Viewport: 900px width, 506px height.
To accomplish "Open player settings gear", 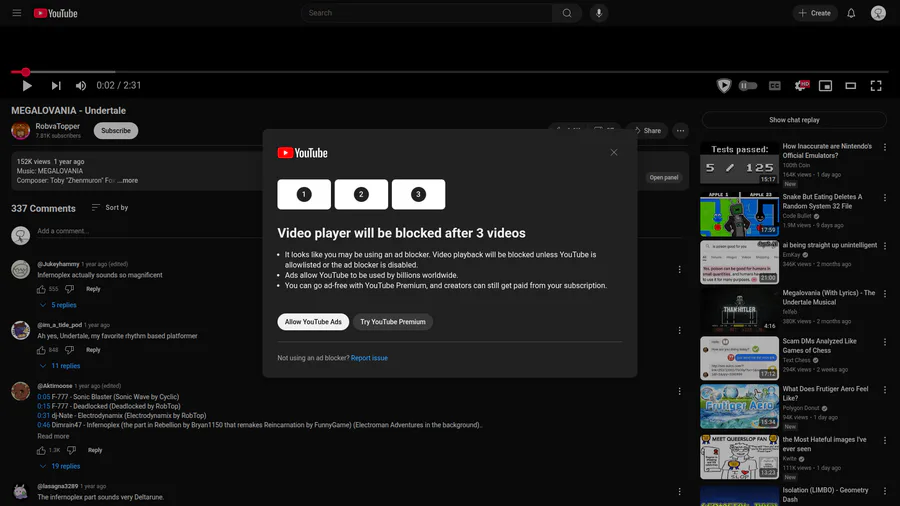I will (x=801, y=85).
